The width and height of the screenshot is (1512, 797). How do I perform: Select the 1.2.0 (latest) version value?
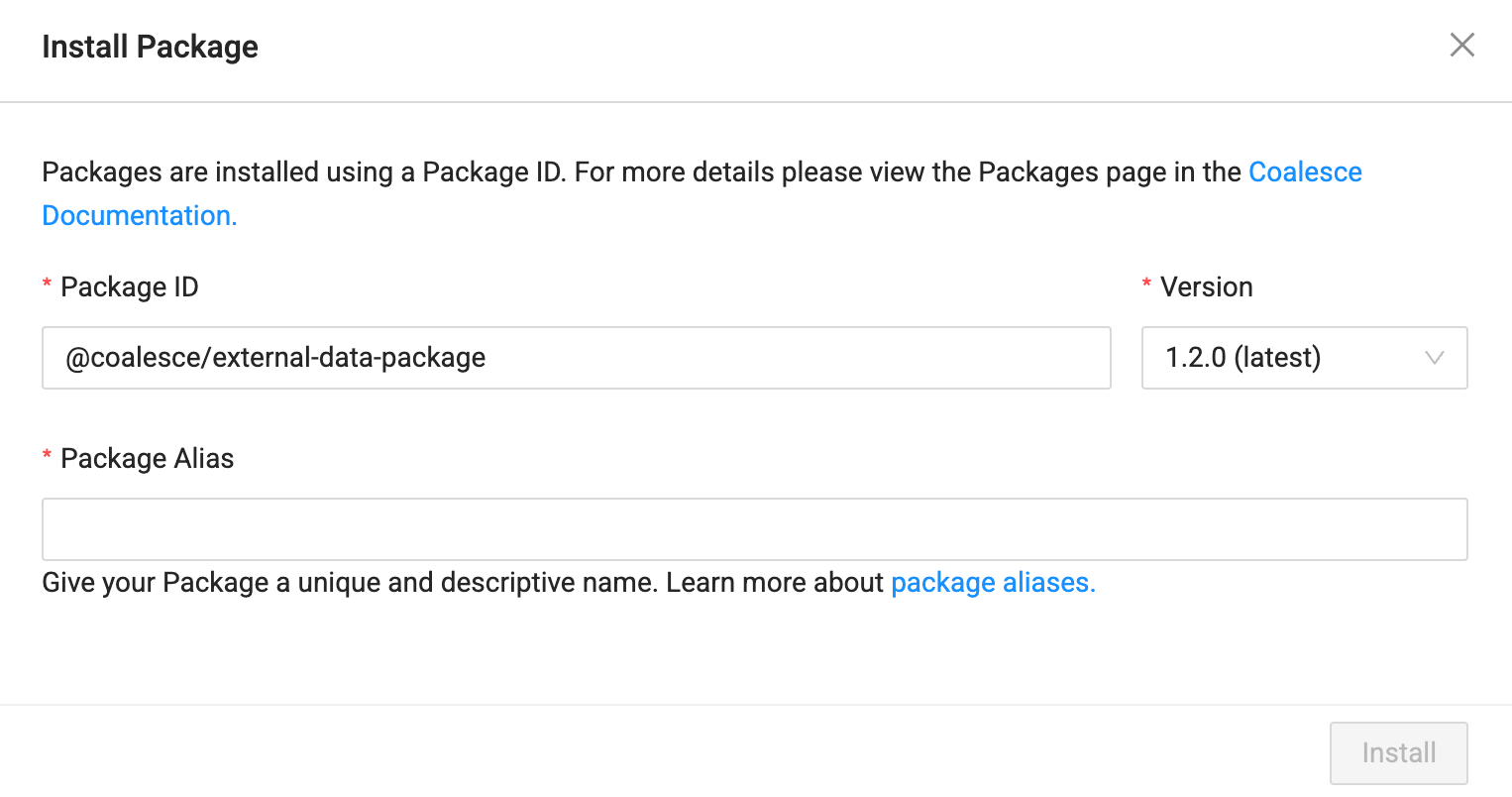pyautogui.click(x=1242, y=358)
